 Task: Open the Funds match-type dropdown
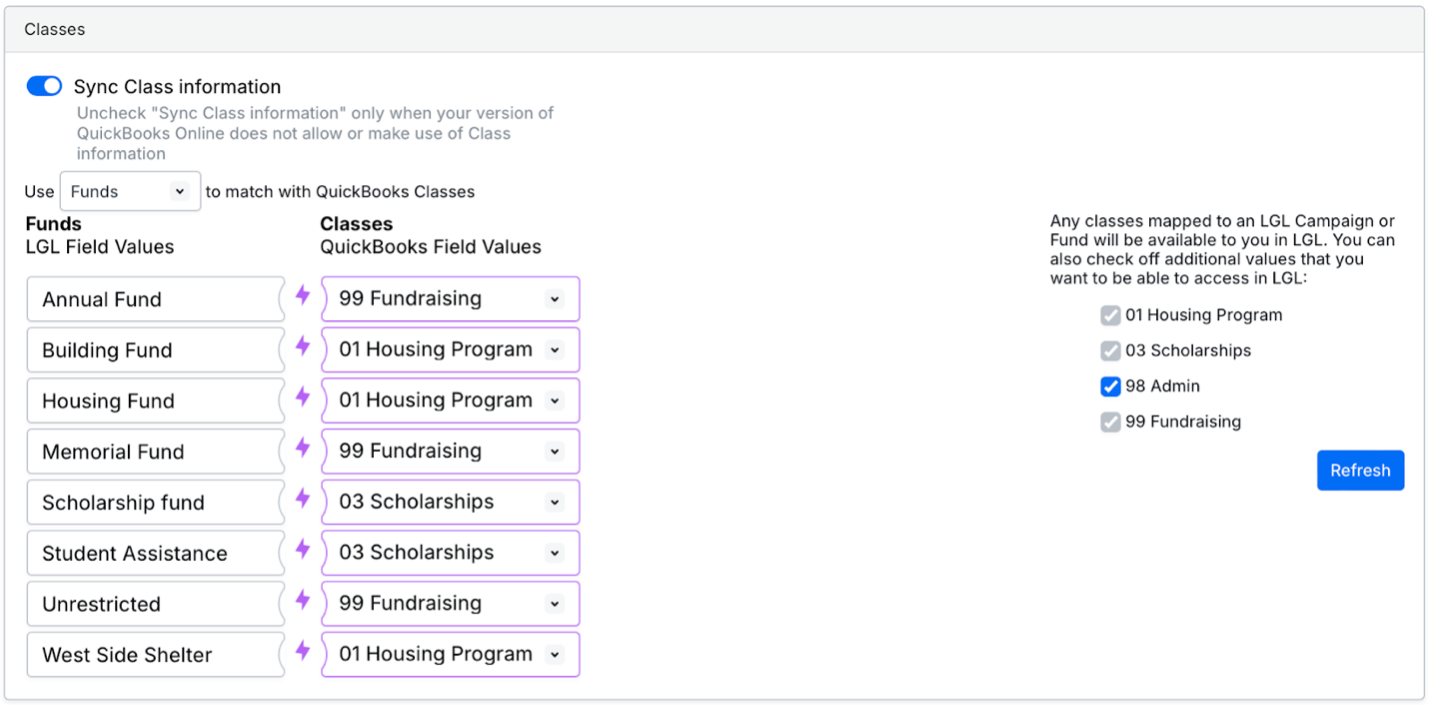click(x=130, y=191)
